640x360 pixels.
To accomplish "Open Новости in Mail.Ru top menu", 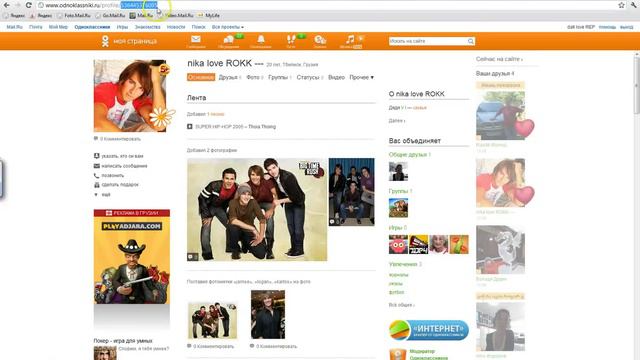I will coord(176,27).
